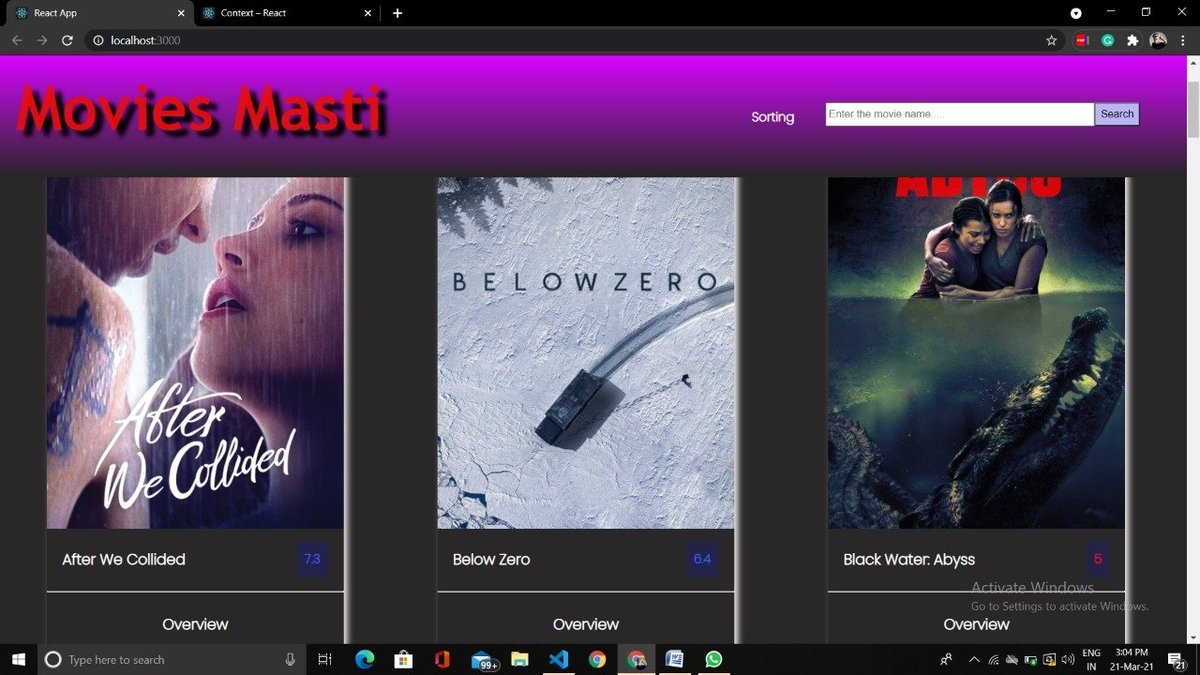This screenshot has height=675, width=1200.
Task: Open Overview under Below Zero
Action: coord(586,624)
